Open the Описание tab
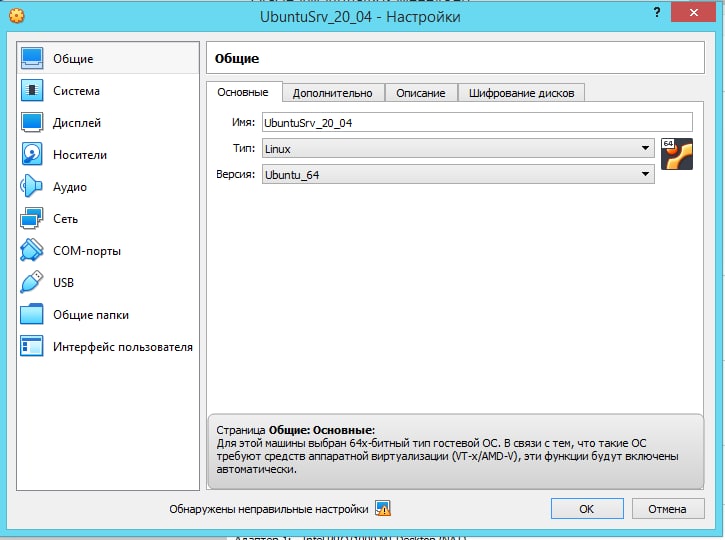The width and height of the screenshot is (725, 540). coord(421,93)
